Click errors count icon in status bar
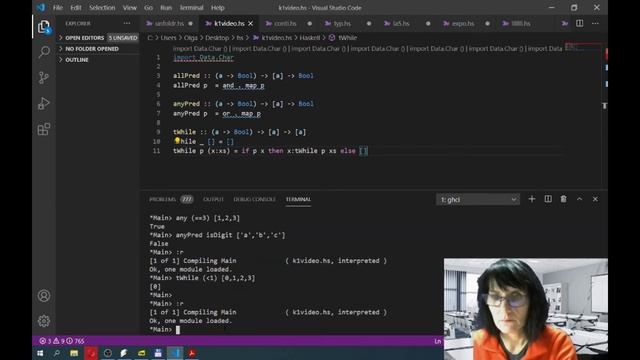640x360 pixels. pyautogui.click(x=45, y=341)
